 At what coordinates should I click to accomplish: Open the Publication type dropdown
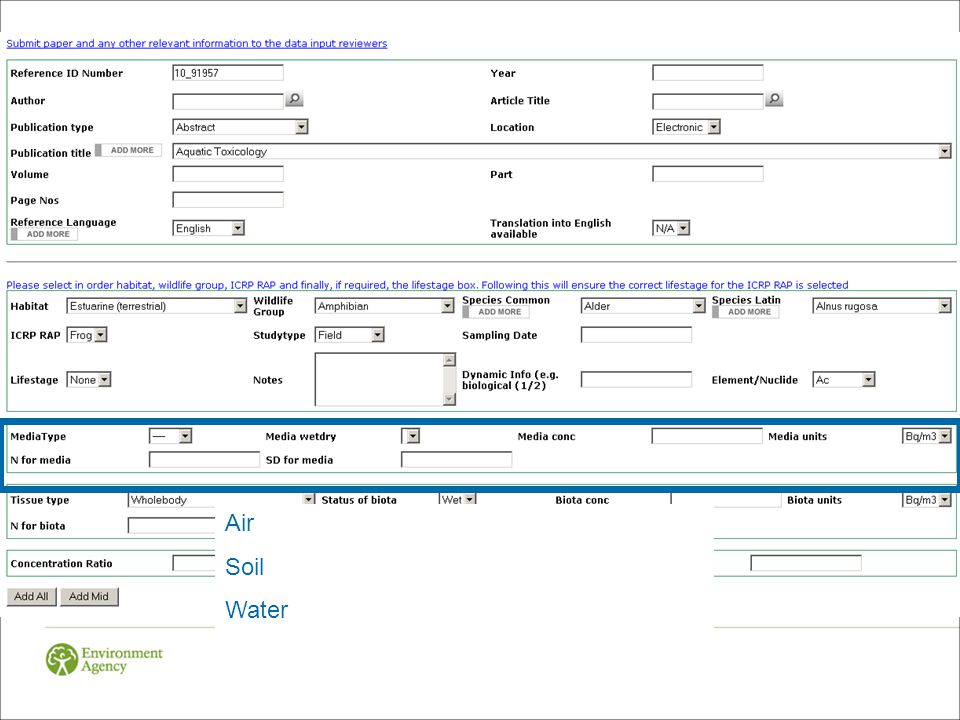click(x=240, y=127)
